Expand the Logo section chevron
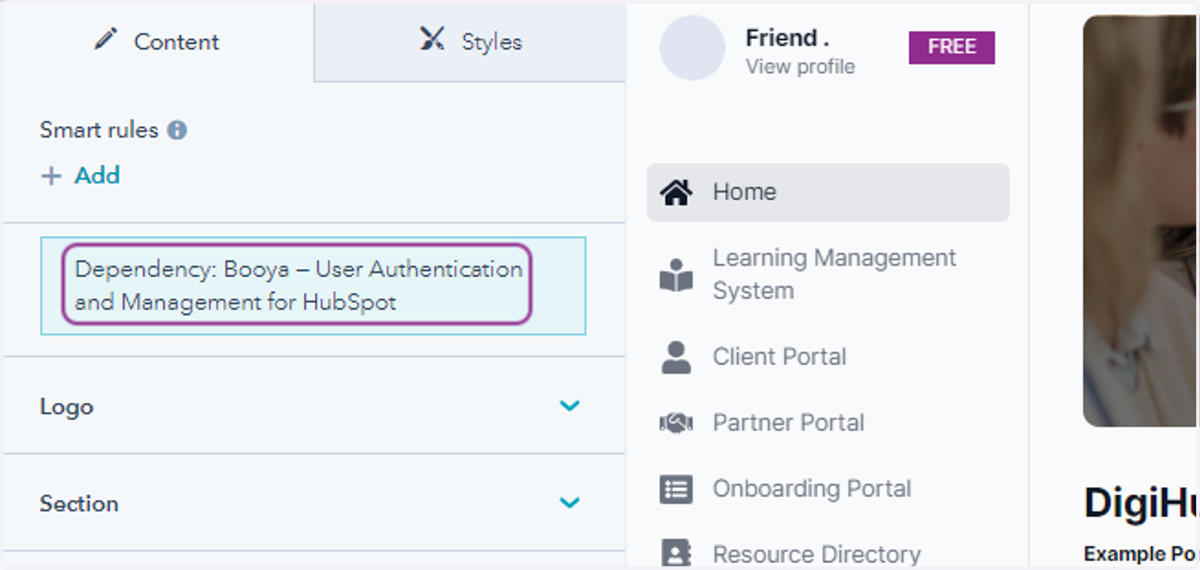1200x570 pixels. tap(569, 406)
